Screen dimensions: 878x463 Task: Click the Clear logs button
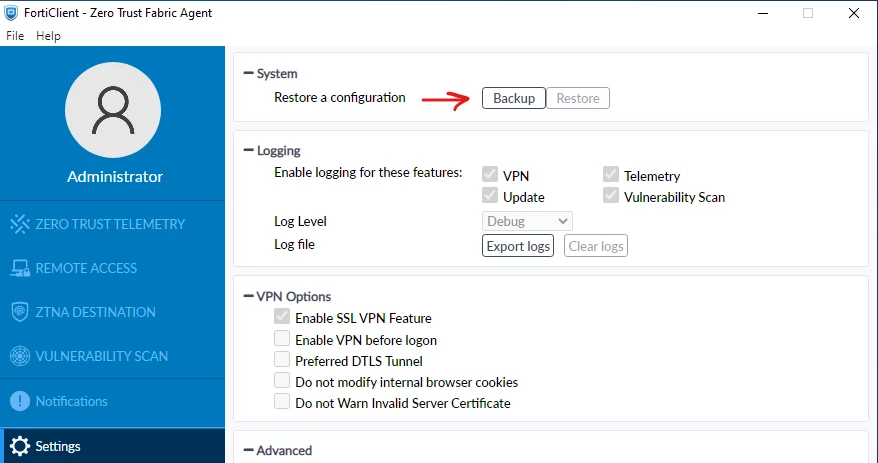(596, 246)
